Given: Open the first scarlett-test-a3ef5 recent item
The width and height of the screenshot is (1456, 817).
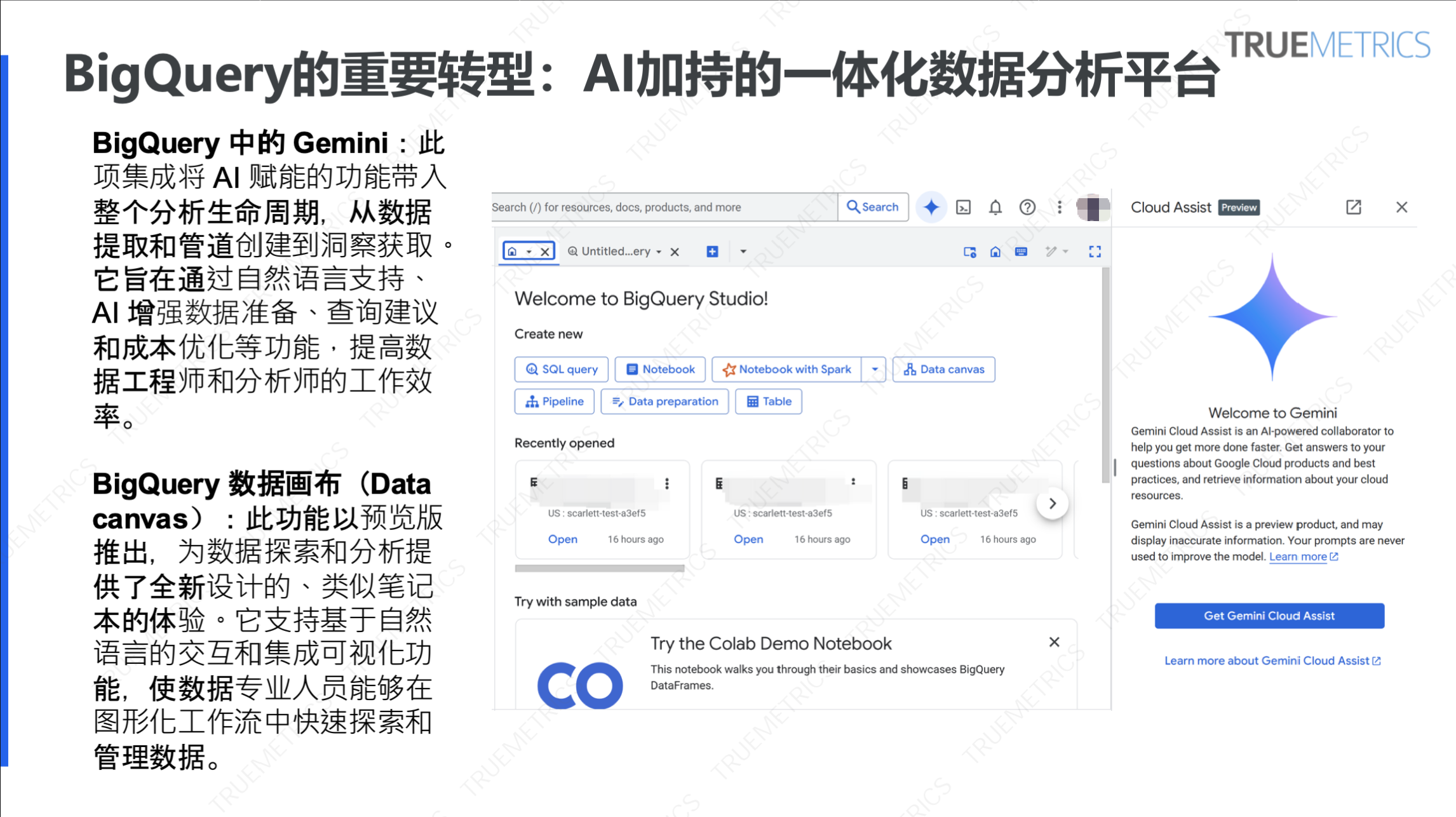Looking at the screenshot, I should point(563,539).
